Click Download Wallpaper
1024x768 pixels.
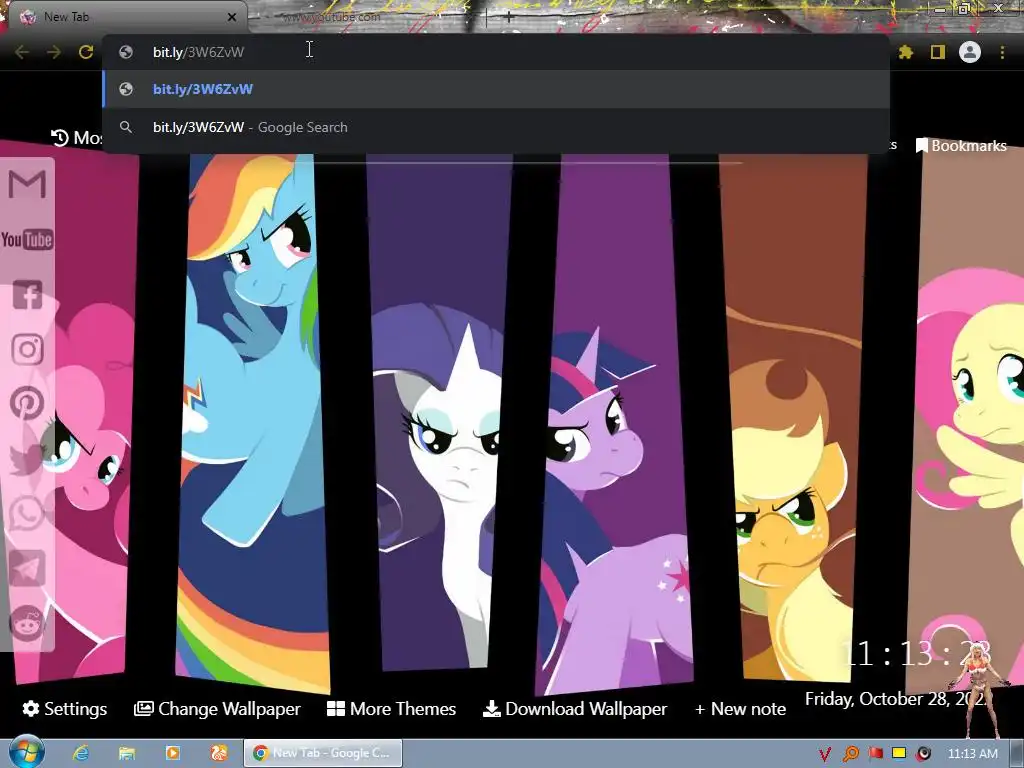pos(575,709)
